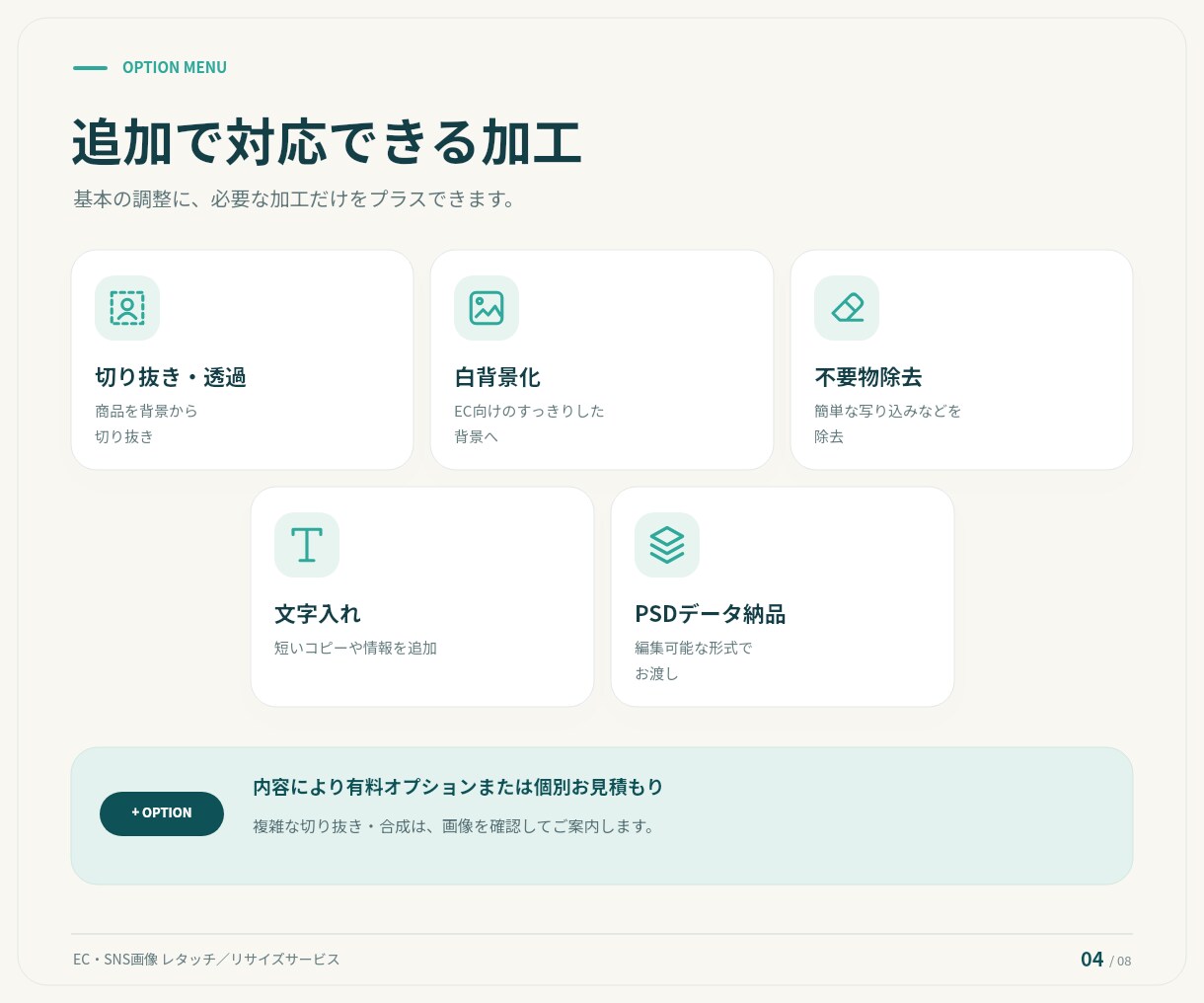The image size is (1204, 1003).
Task: Select the 文字入れ card title
Action: (x=318, y=614)
